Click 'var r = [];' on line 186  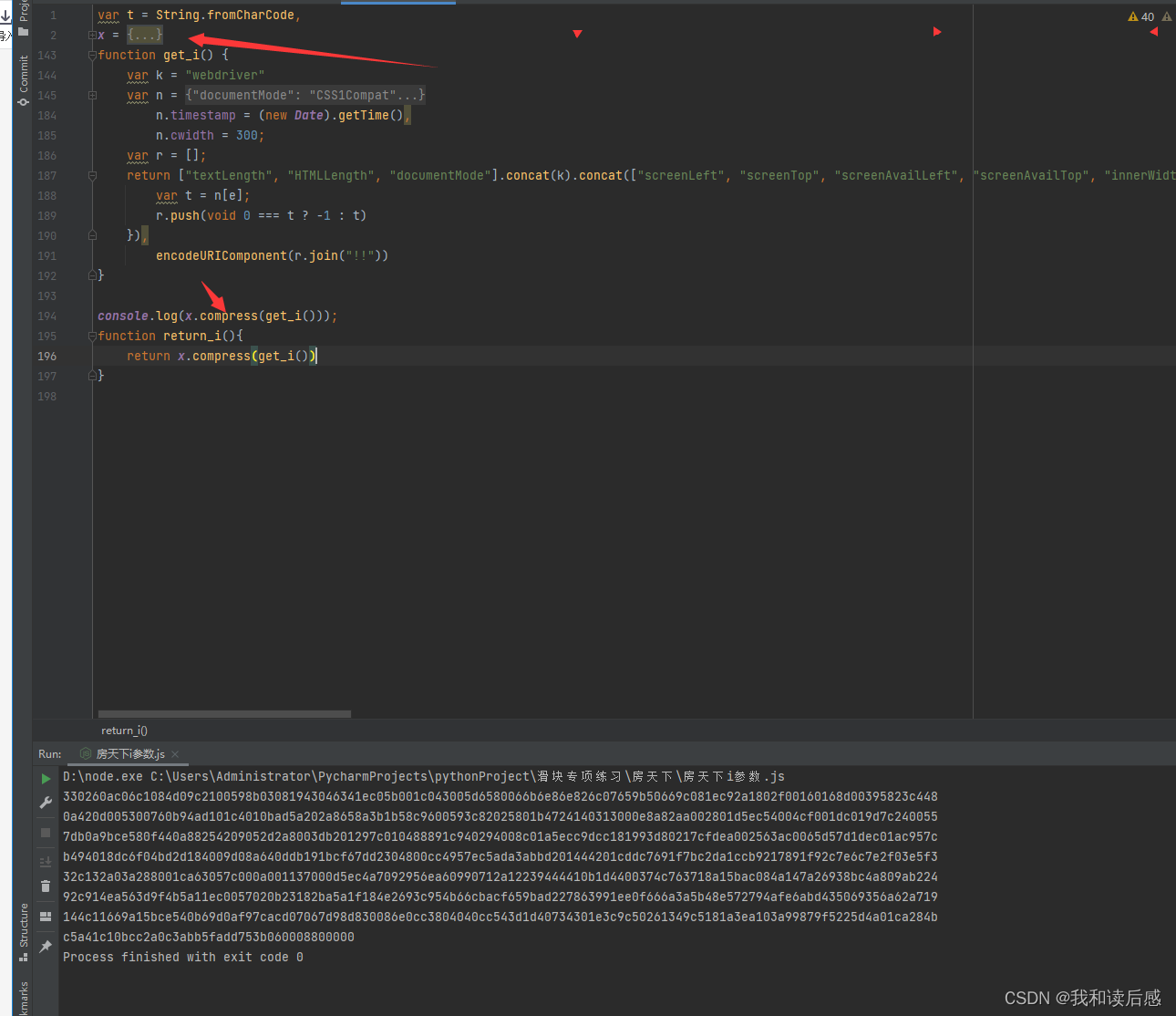pos(167,155)
